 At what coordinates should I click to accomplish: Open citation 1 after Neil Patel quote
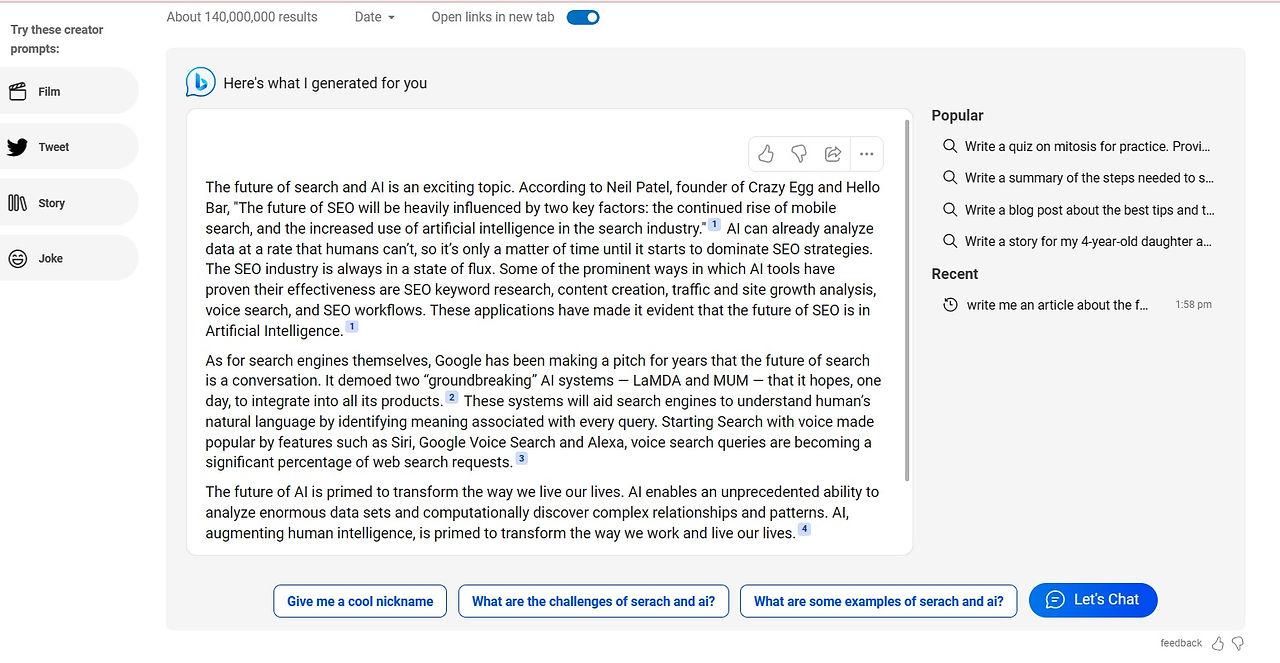coord(714,225)
